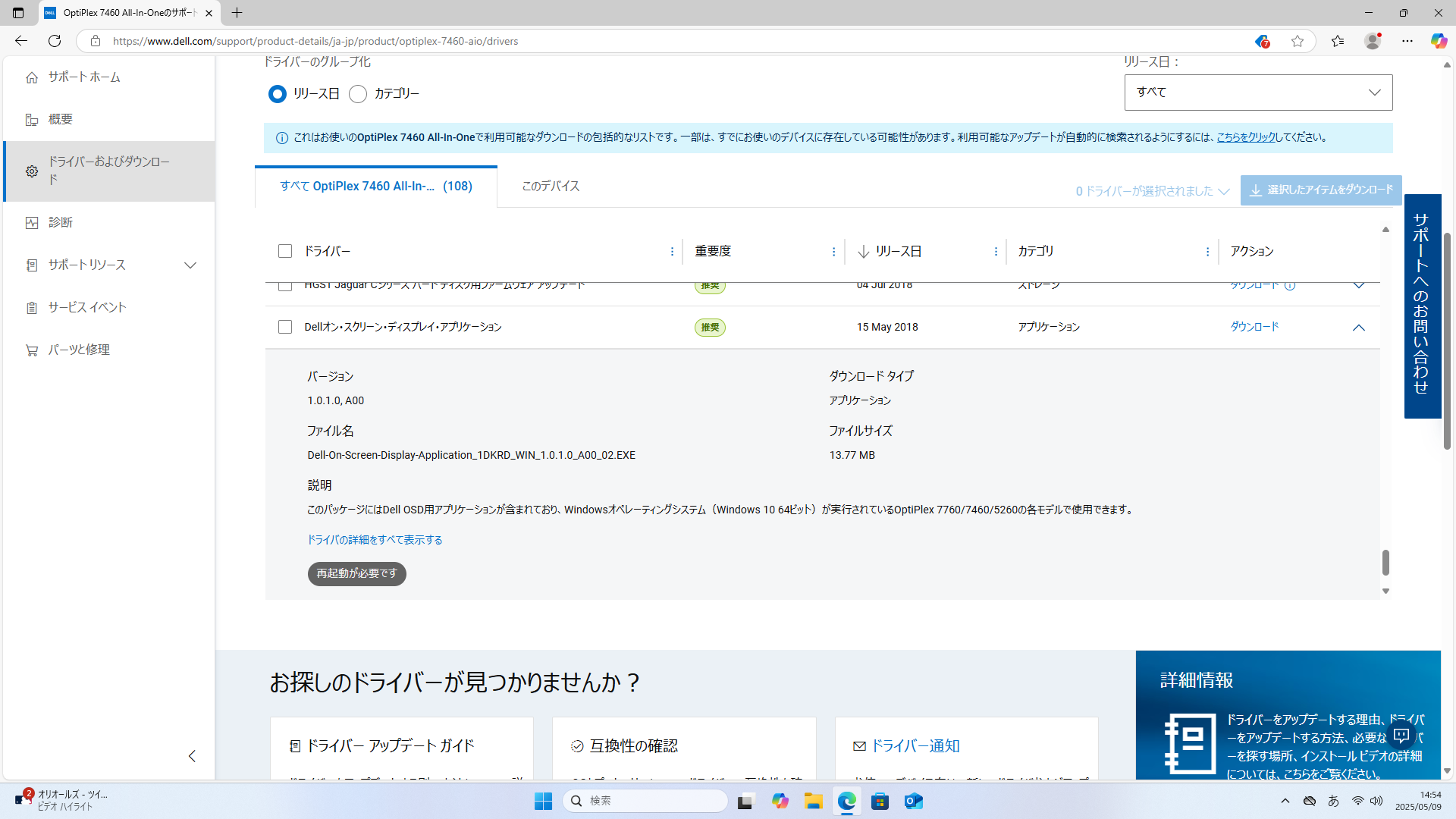Viewport: 1456px width, 819px height.
Task: Open 重要度 column options menu
Action: 833,252
